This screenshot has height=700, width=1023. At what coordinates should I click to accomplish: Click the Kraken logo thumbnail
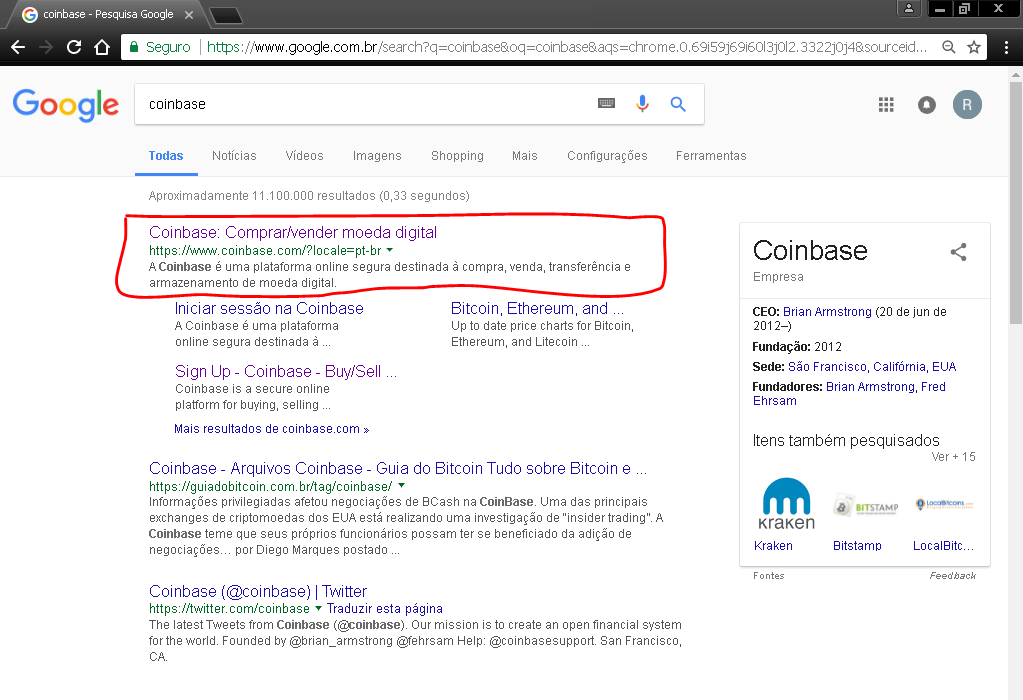click(786, 503)
